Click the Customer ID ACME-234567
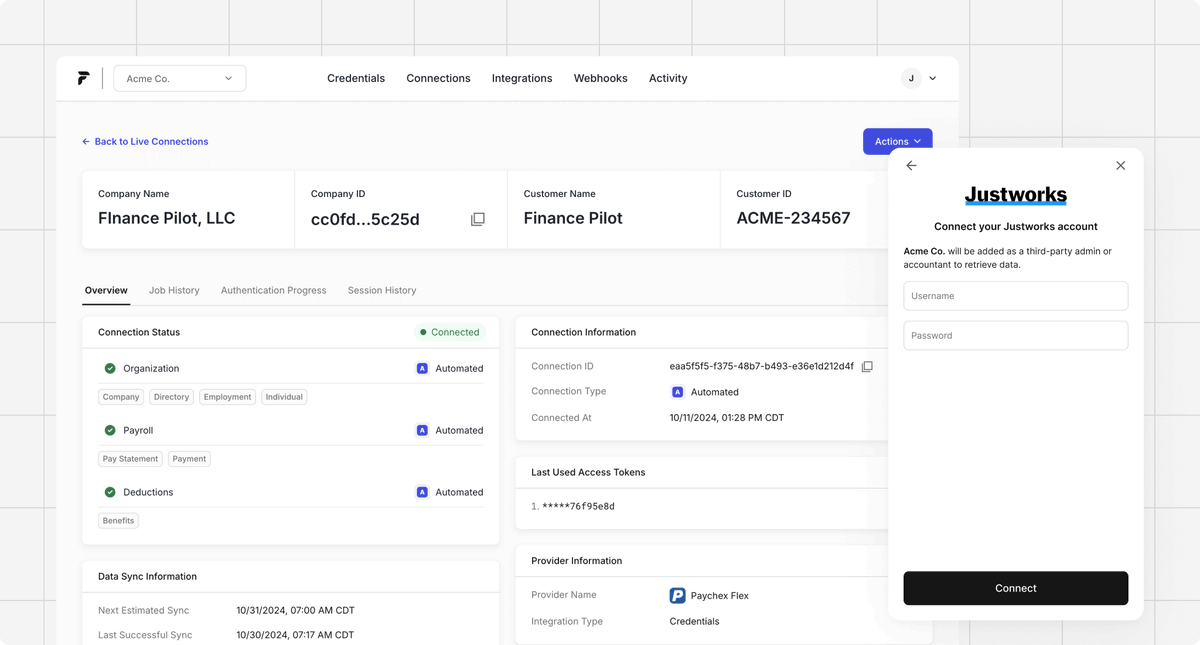The image size is (1200, 645). coord(793,218)
